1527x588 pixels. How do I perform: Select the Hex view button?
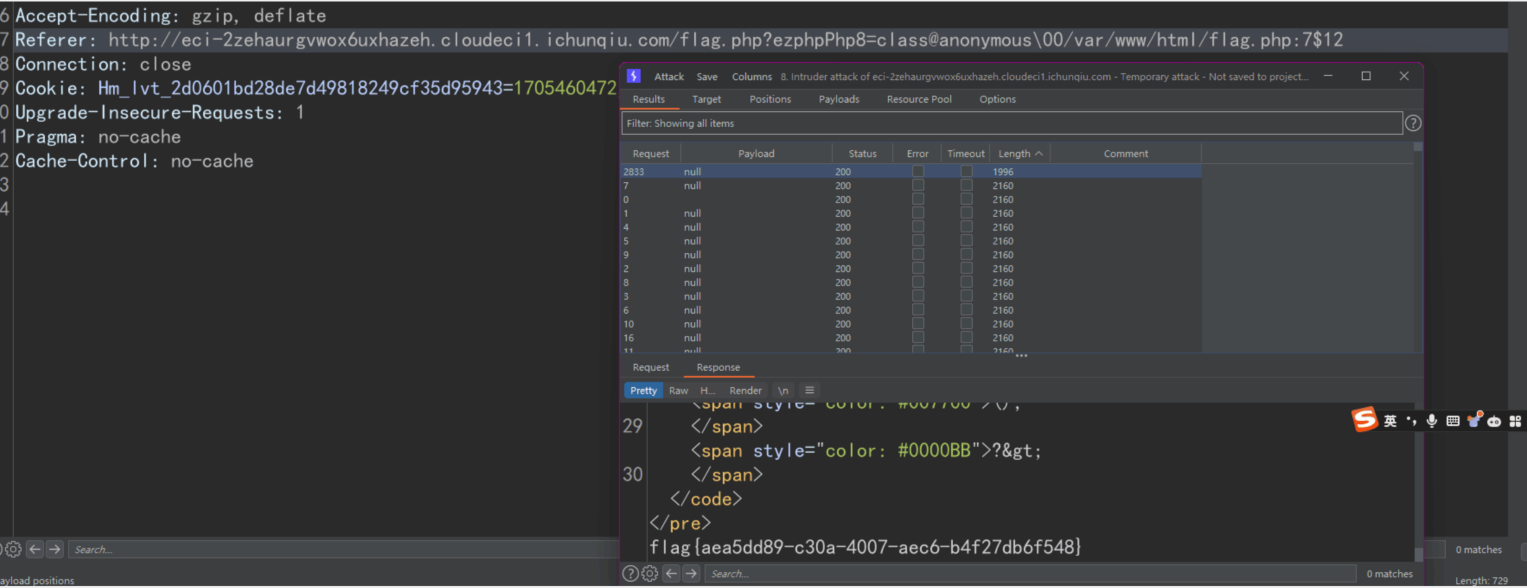(707, 390)
